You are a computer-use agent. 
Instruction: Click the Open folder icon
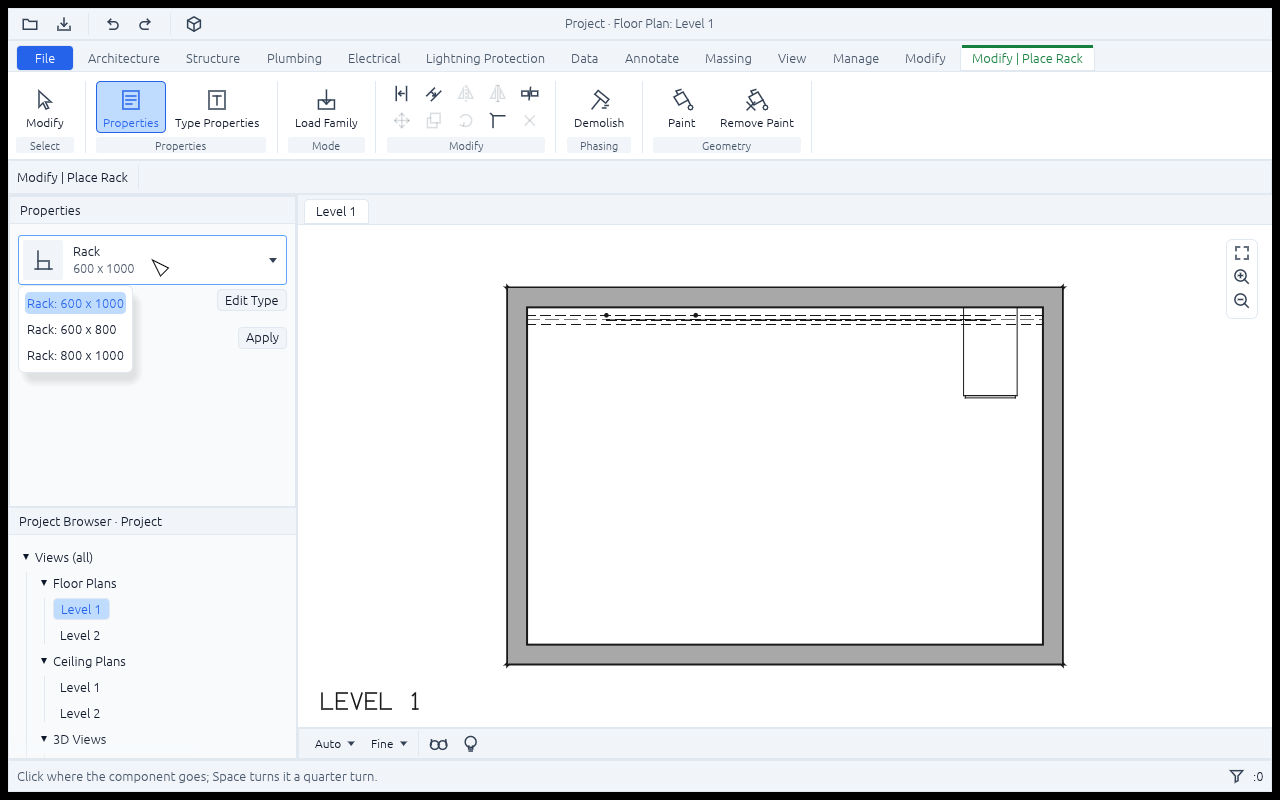30,24
